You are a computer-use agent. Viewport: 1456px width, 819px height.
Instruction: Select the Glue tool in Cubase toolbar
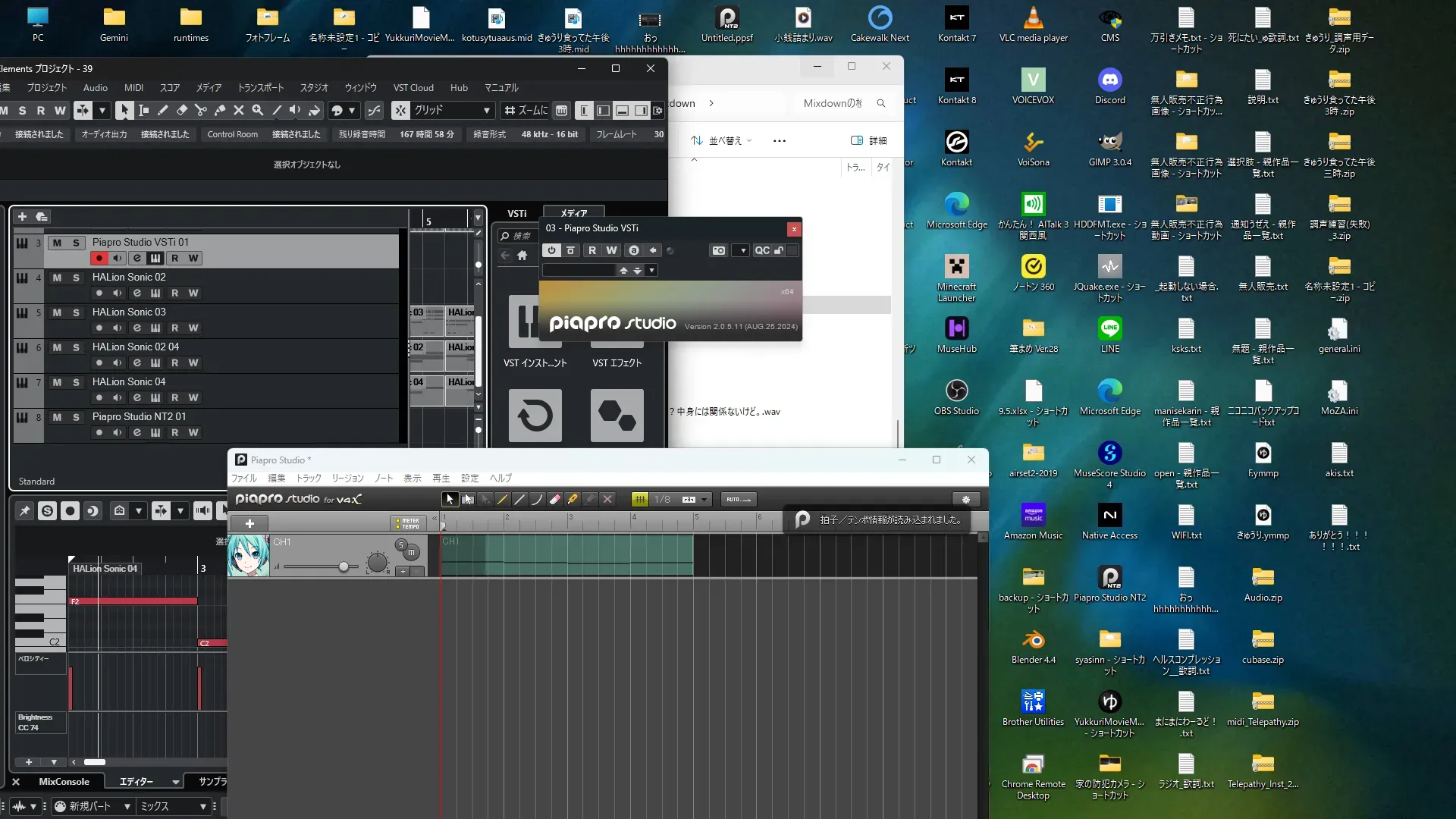[220, 111]
